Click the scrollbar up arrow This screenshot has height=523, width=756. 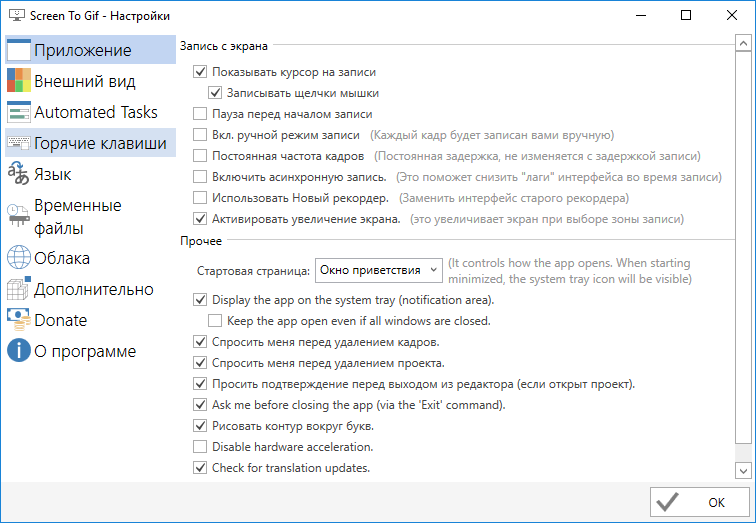[743, 43]
